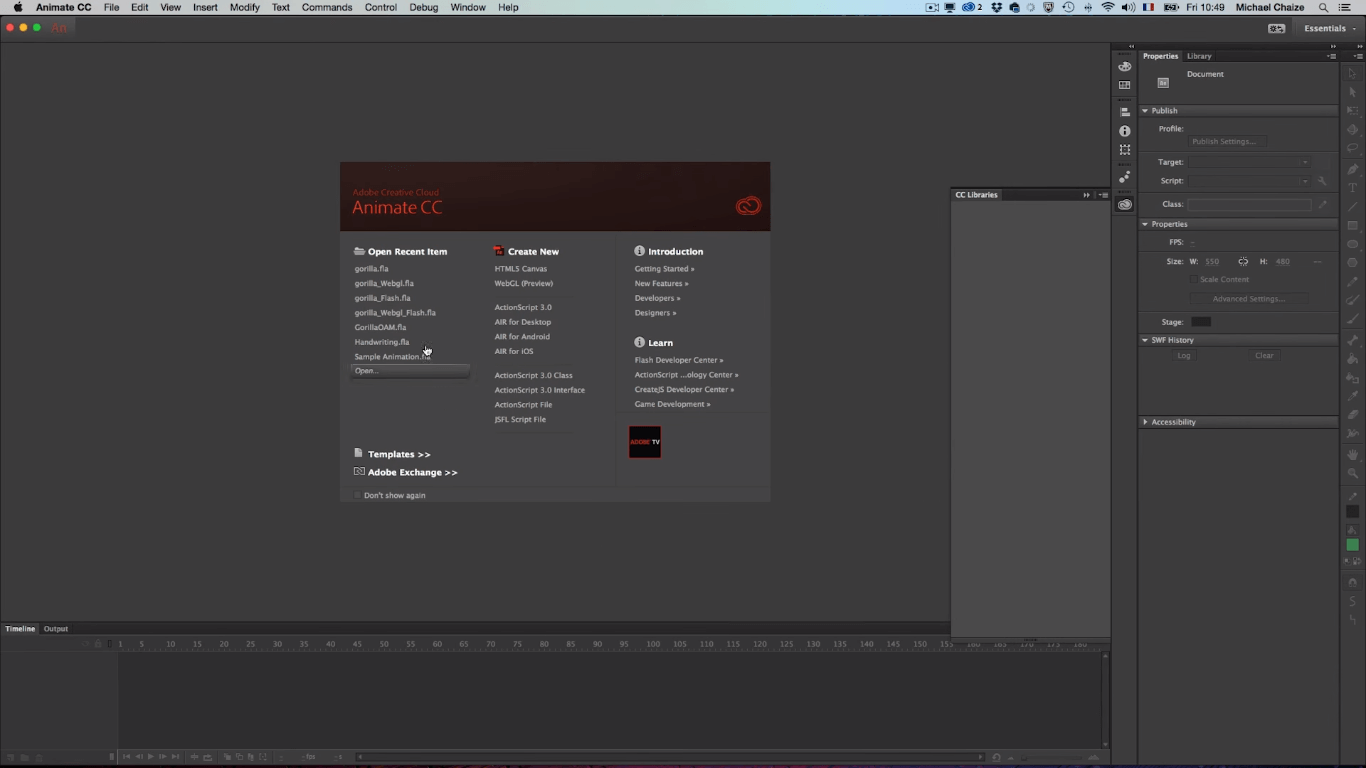This screenshot has height=768, width=1366.
Task: Collapse the Properties section triangle
Action: click(1146, 224)
